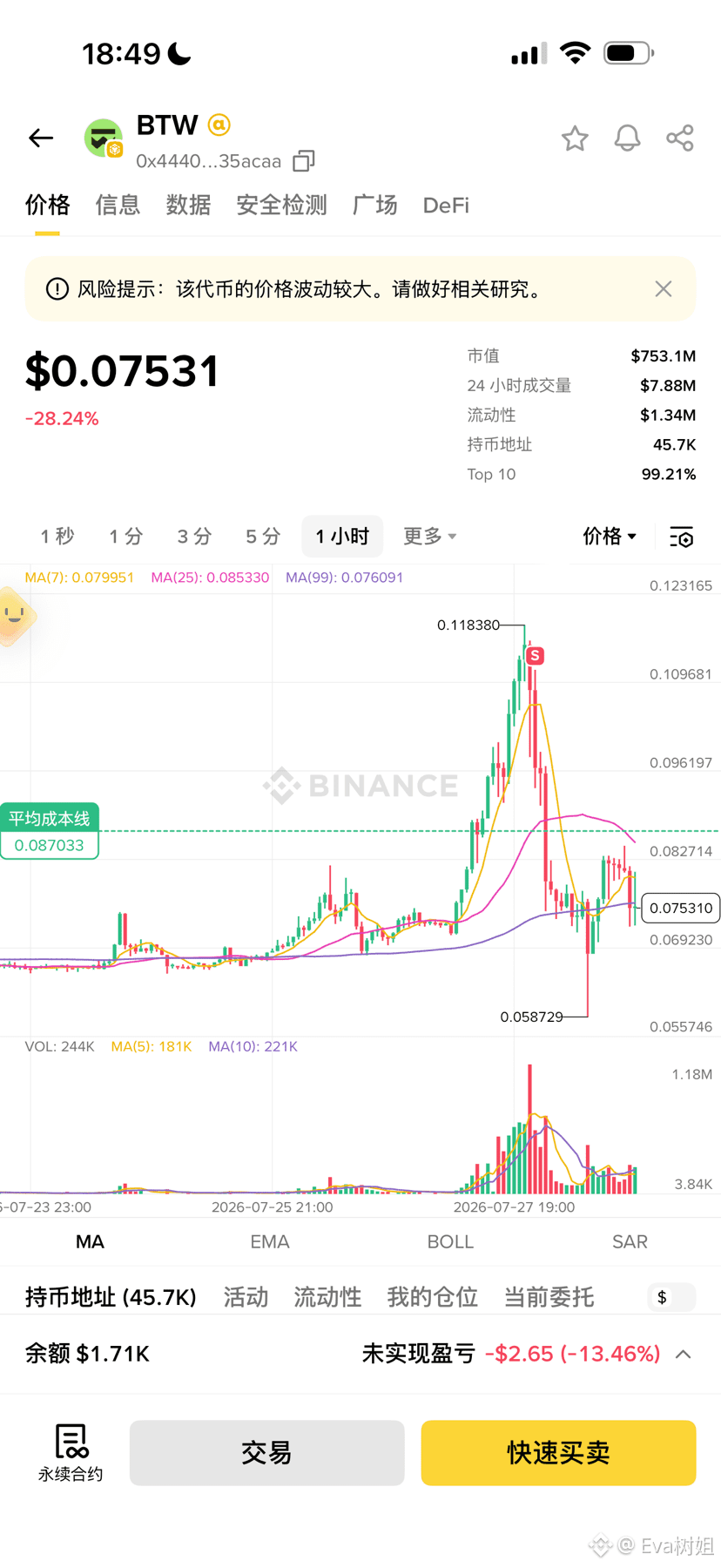The width and height of the screenshot is (721, 1568).
Task: Tap the unrealized loss -$2.65 (-13.46%)
Action: click(x=572, y=1354)
